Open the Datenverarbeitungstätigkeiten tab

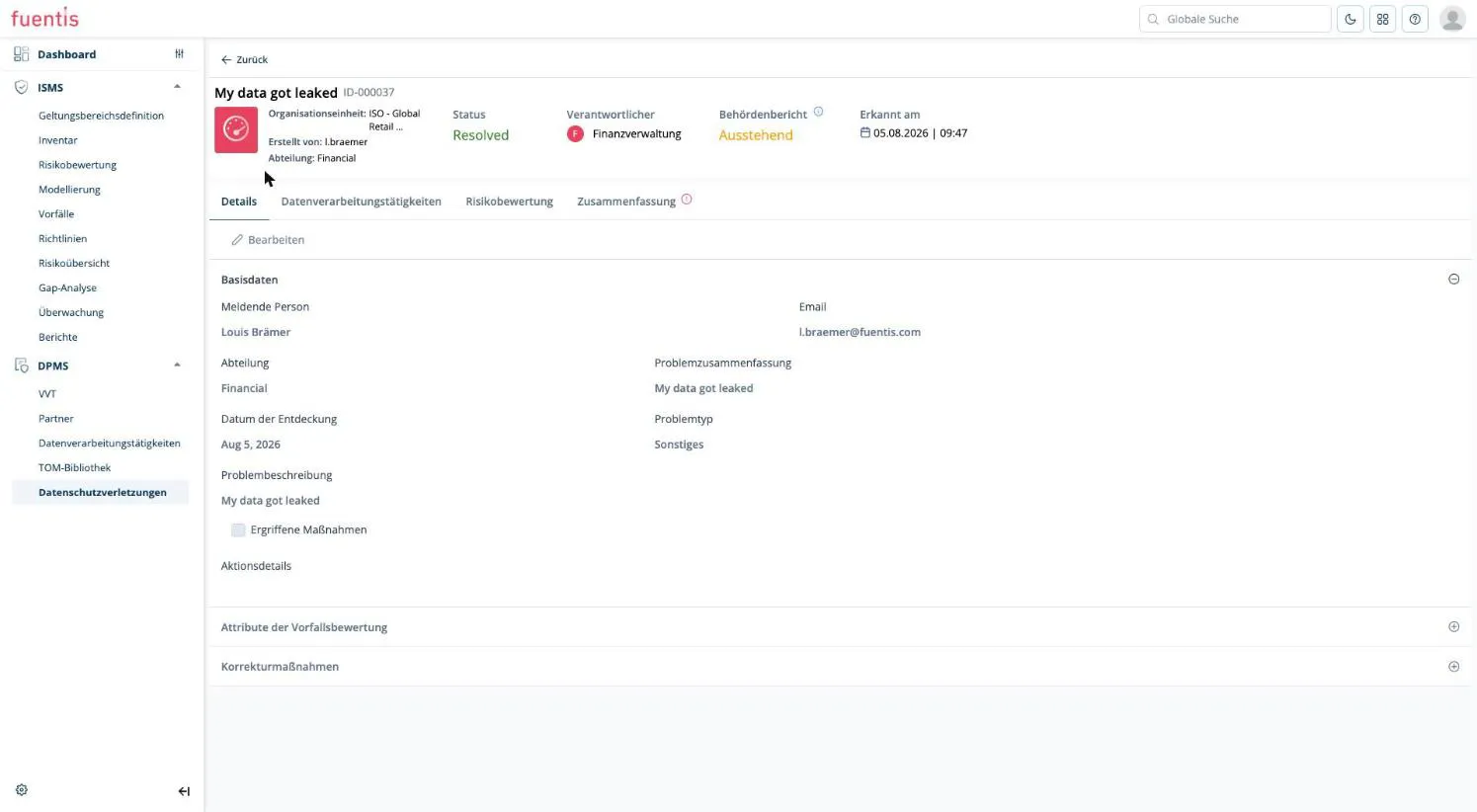coord(361,202)
